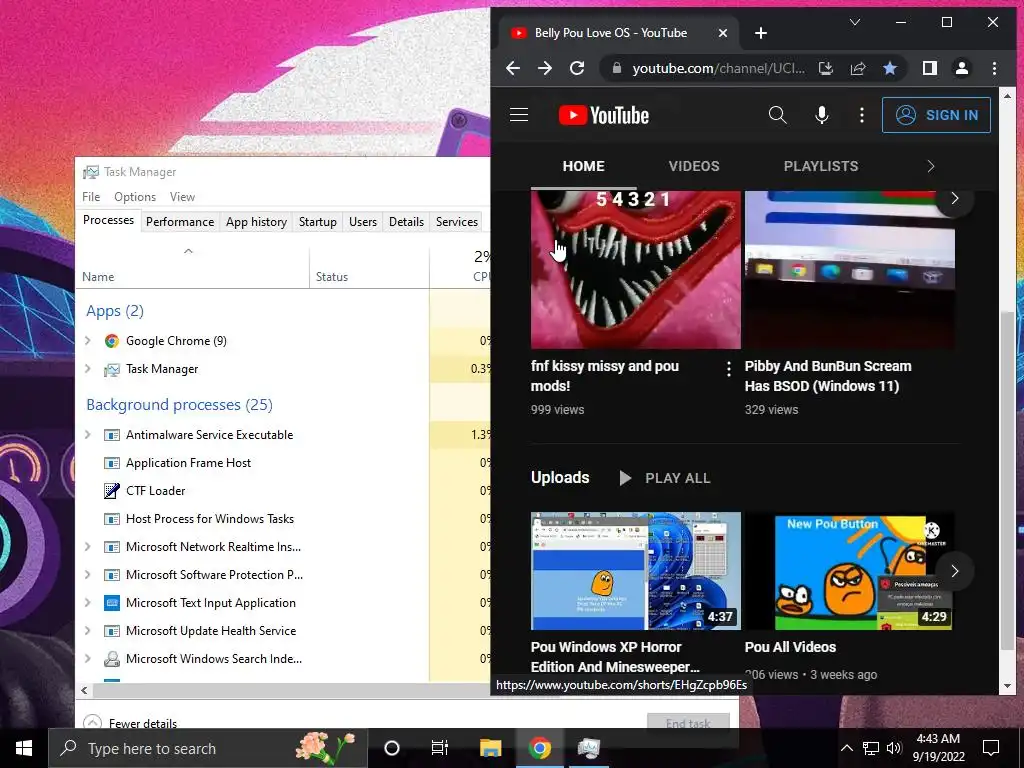The image size is (1024, 768).
Task: Open Pibby And BunBun Scream video title
Action: (828, 376)
